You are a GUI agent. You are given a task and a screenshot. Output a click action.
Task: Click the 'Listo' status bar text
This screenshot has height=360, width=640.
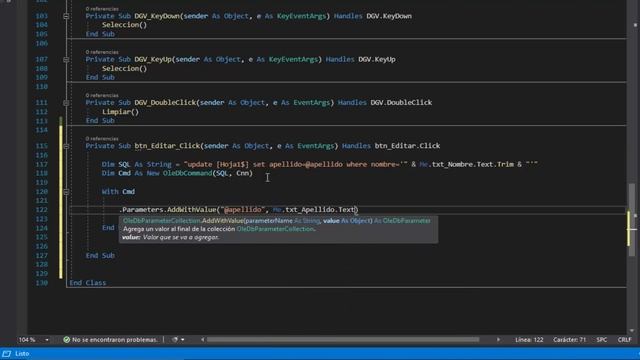[x=22, y=353]
